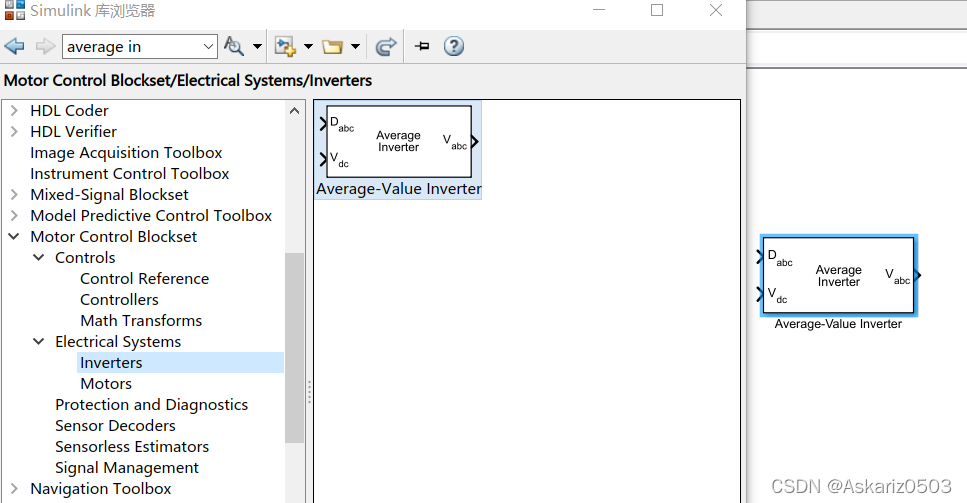Click Electrical Systems tree label
The image size is (967, 503).
click(118, 341)
